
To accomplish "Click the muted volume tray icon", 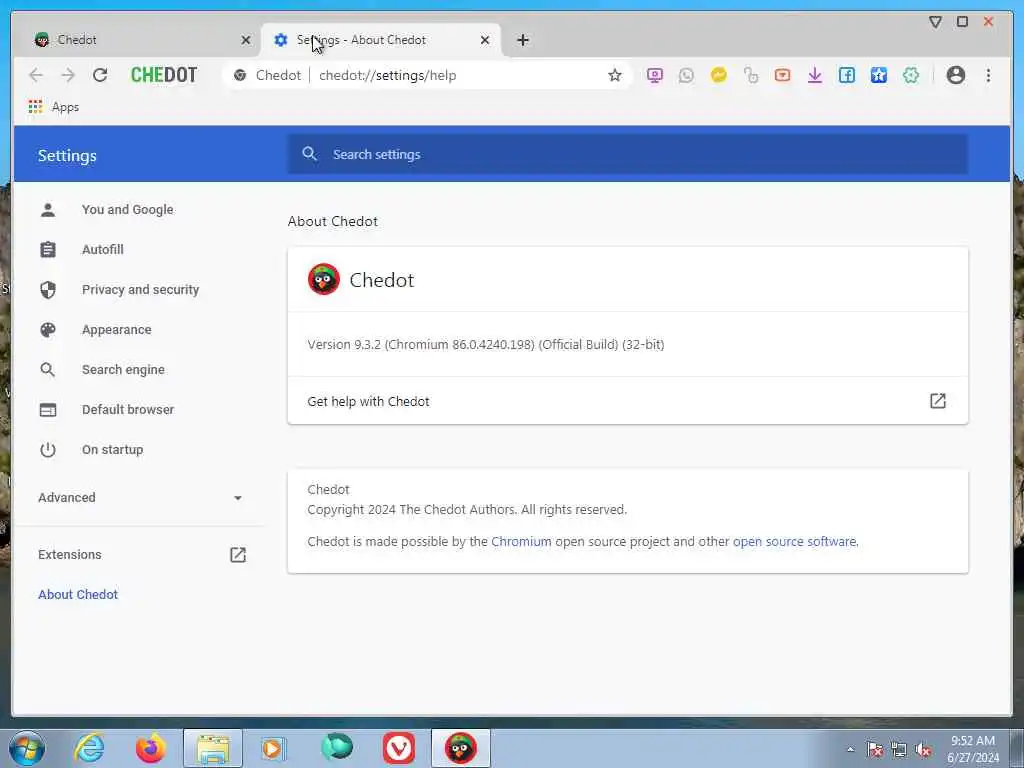I will [x=923, y=750].
